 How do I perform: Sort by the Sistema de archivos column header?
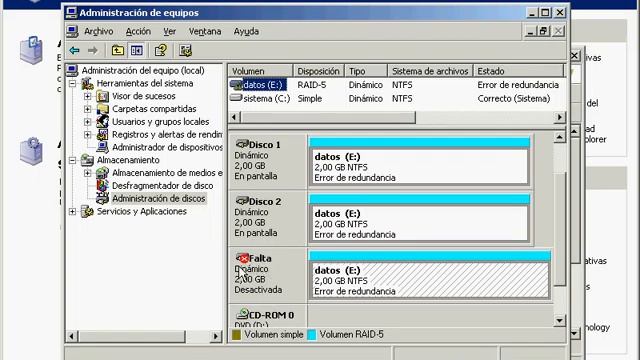click(430, 71)
